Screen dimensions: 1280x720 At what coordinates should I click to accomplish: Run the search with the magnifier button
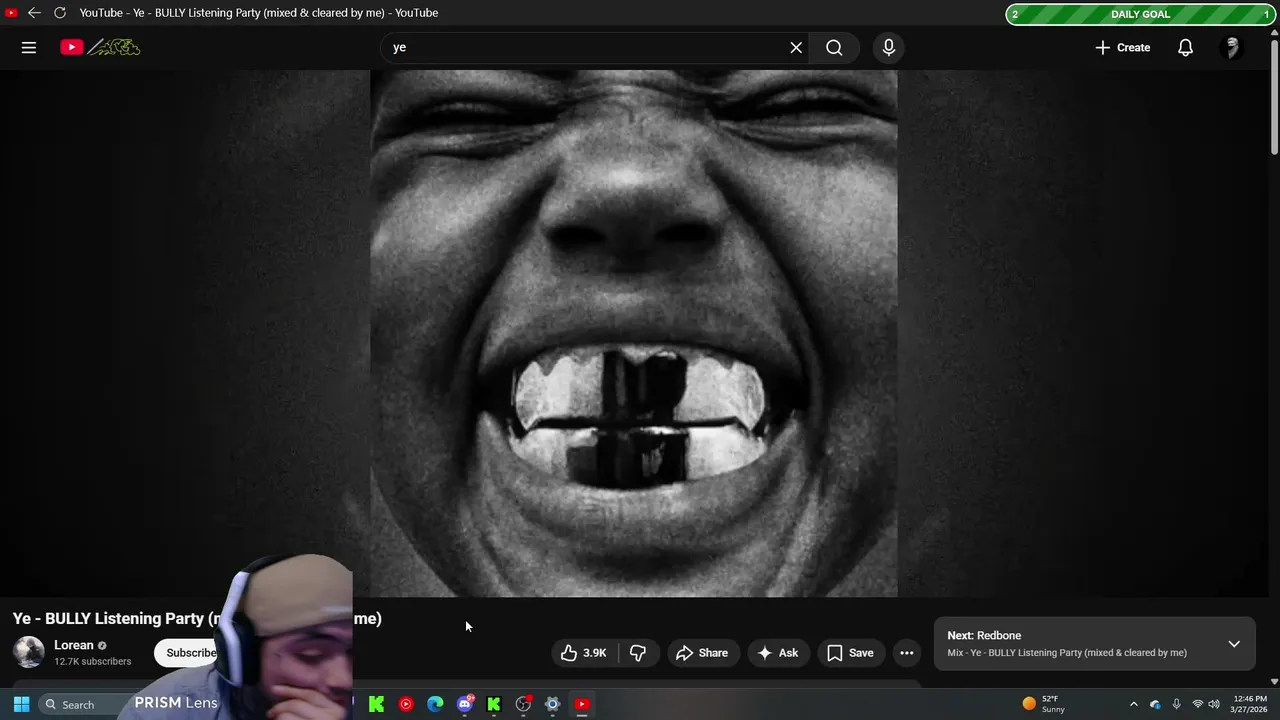coord(834,47)
